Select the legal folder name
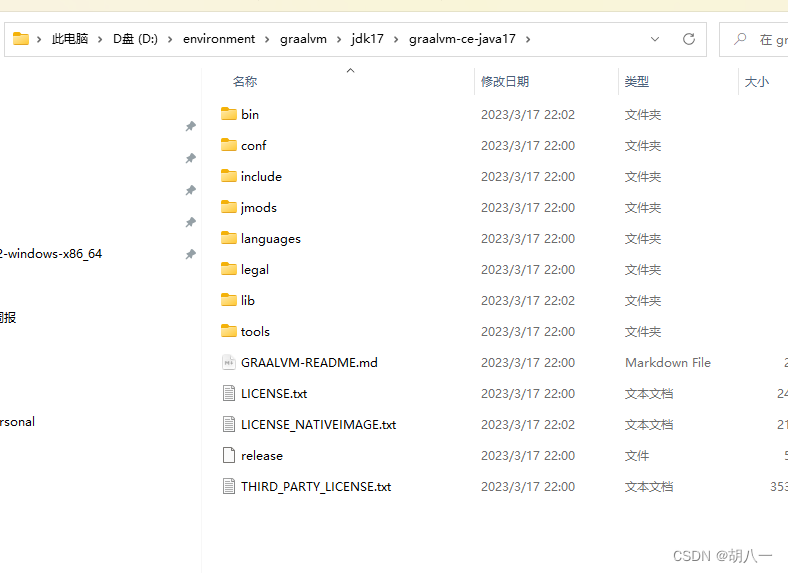The image size is (788, 573). click(255, 270)
